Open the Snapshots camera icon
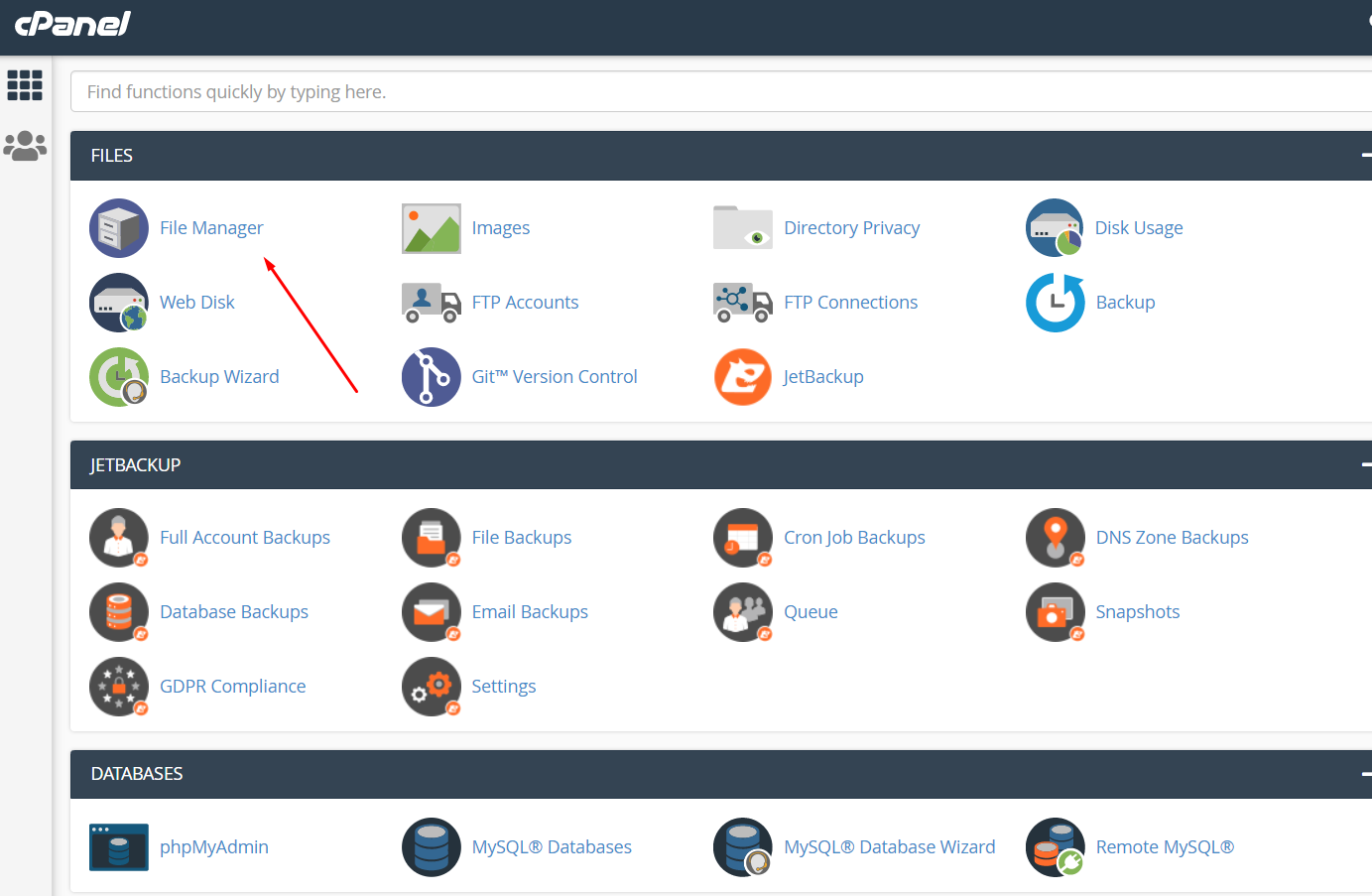 1054,612
